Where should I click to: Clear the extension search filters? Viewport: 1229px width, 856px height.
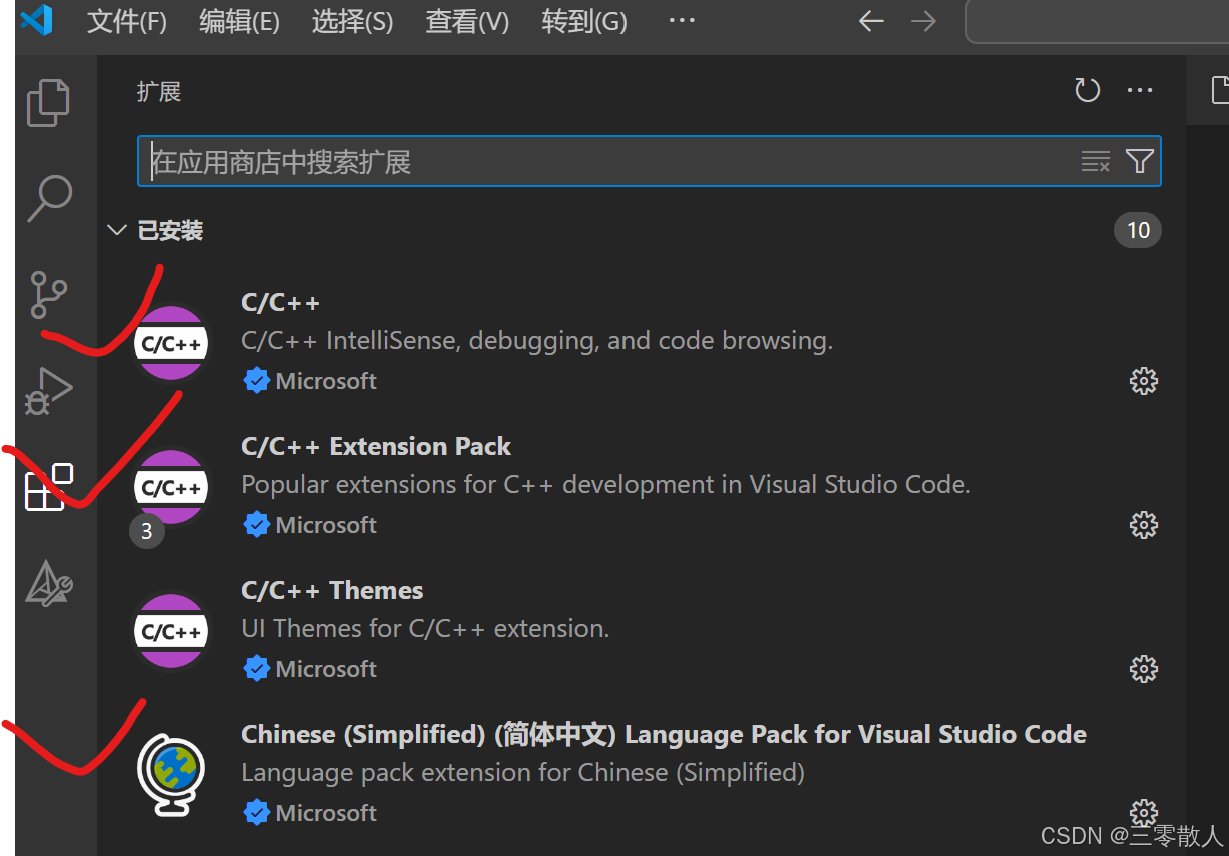[x=1095, y=161]
